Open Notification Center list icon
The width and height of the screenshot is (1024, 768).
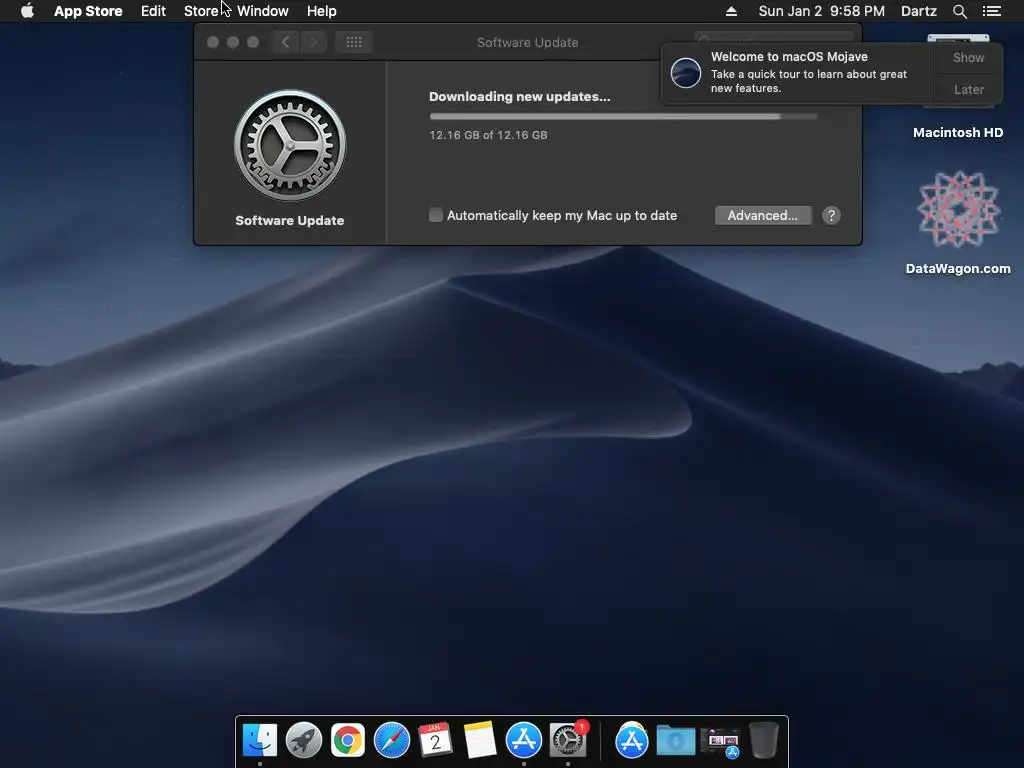[x=992, y=11]
